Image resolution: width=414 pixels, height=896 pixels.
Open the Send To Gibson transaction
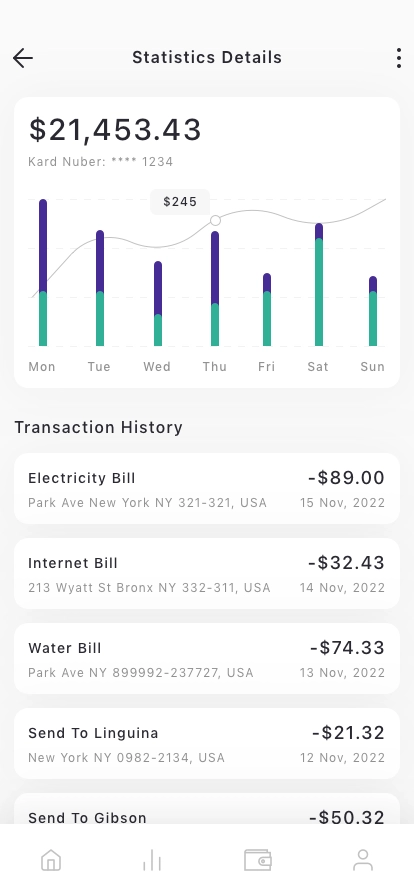pos(207,809)
